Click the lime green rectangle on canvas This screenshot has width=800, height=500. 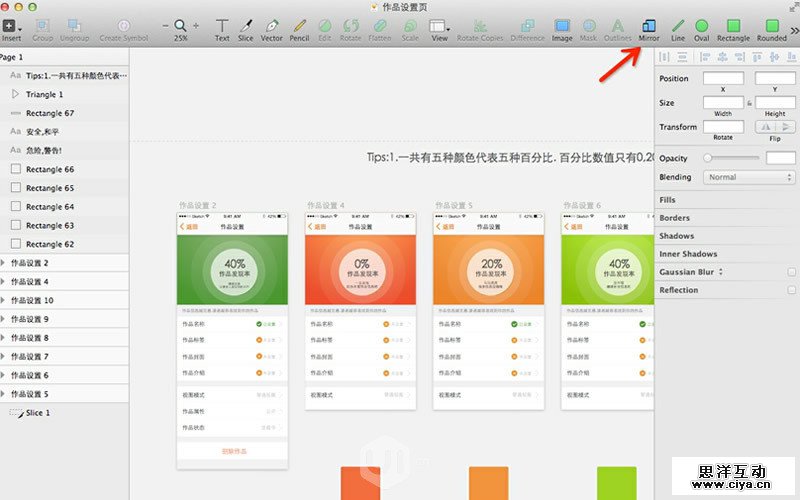(616, 483)
